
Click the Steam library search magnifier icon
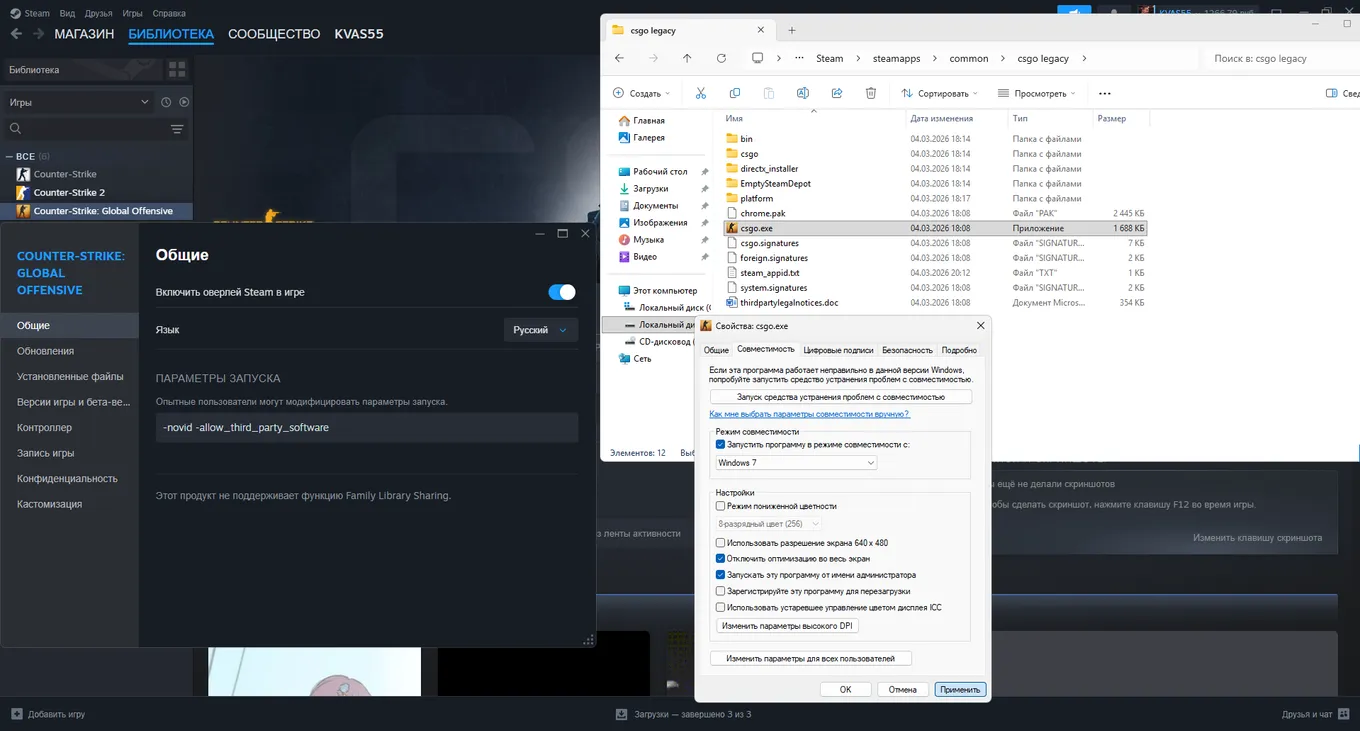tap(15, 129)
